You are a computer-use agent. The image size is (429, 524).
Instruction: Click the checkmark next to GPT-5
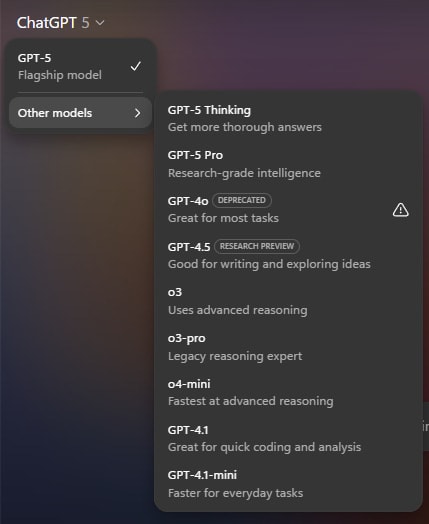136,66
